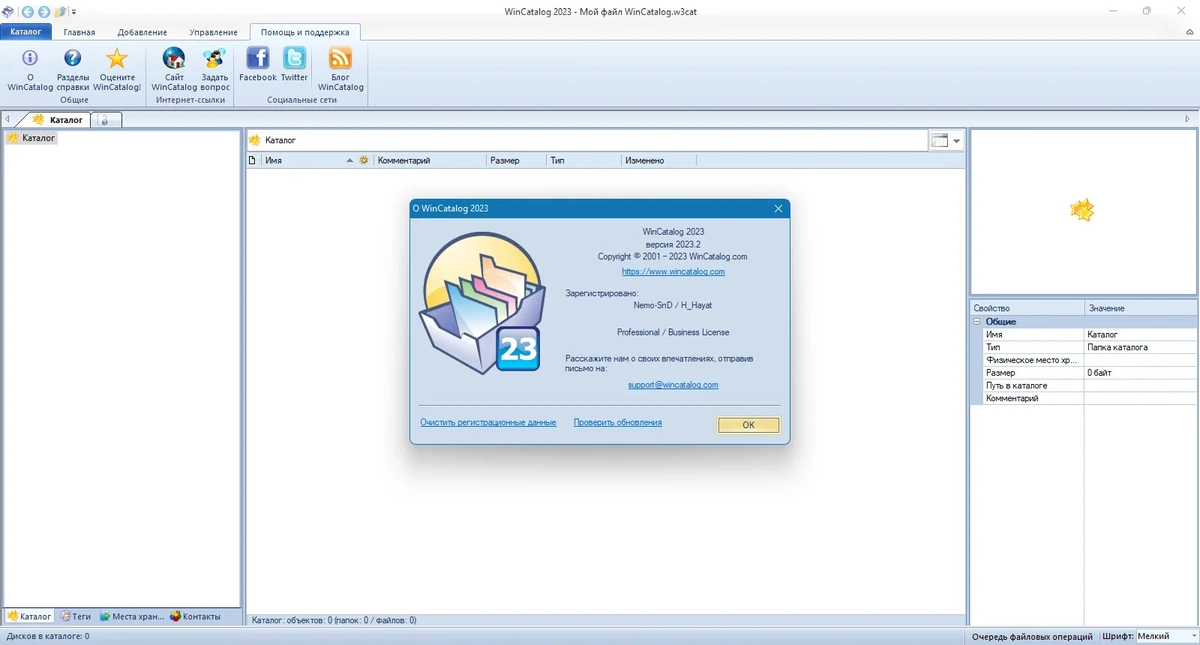Open the view mode dropdown arrow
Image resolution: width=1200 pixels, height=645 pixels.
tap(956, 141)
